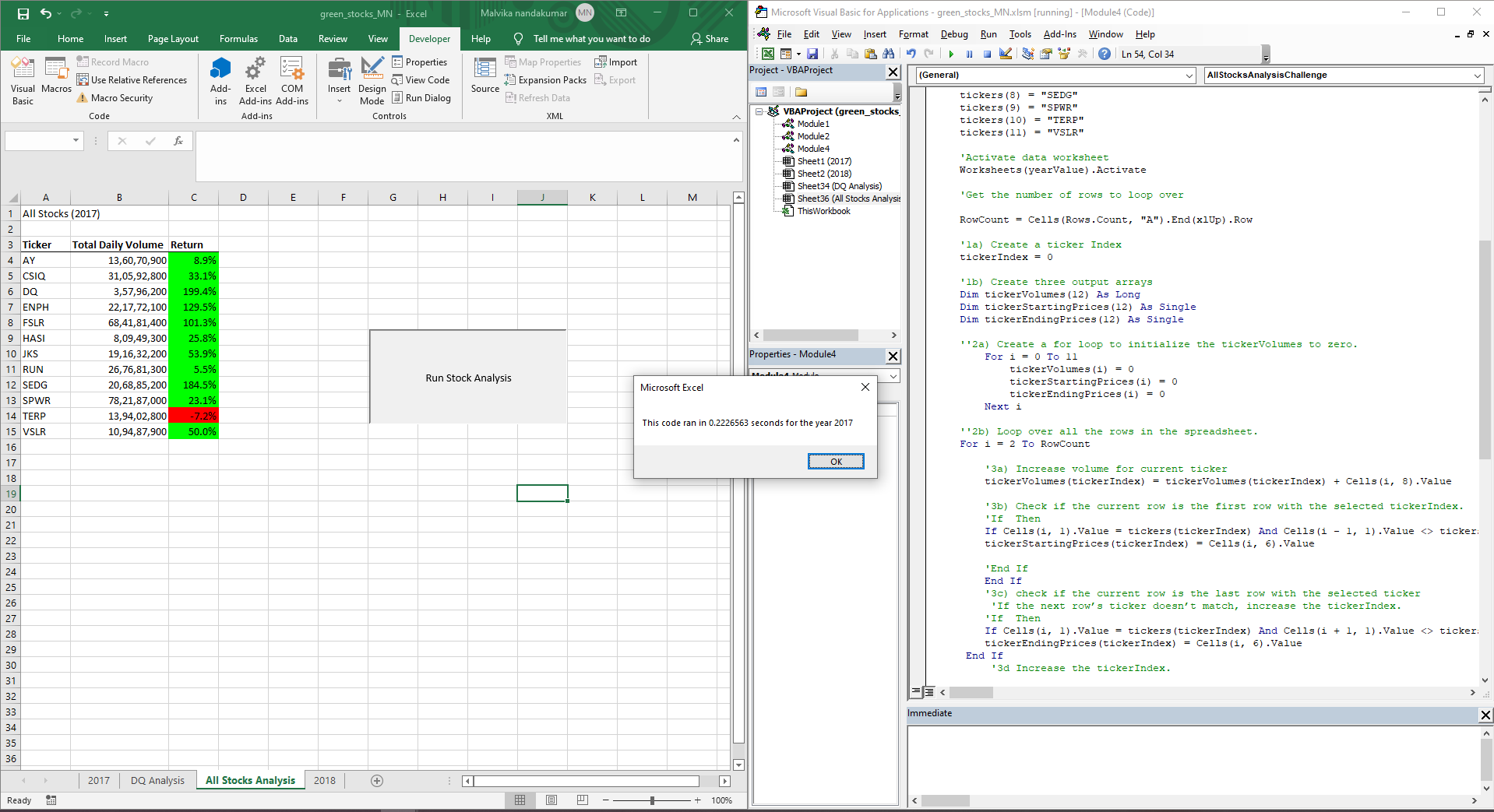
Task: Open the Name Box dropdown arrow
Action: (76, 141)
